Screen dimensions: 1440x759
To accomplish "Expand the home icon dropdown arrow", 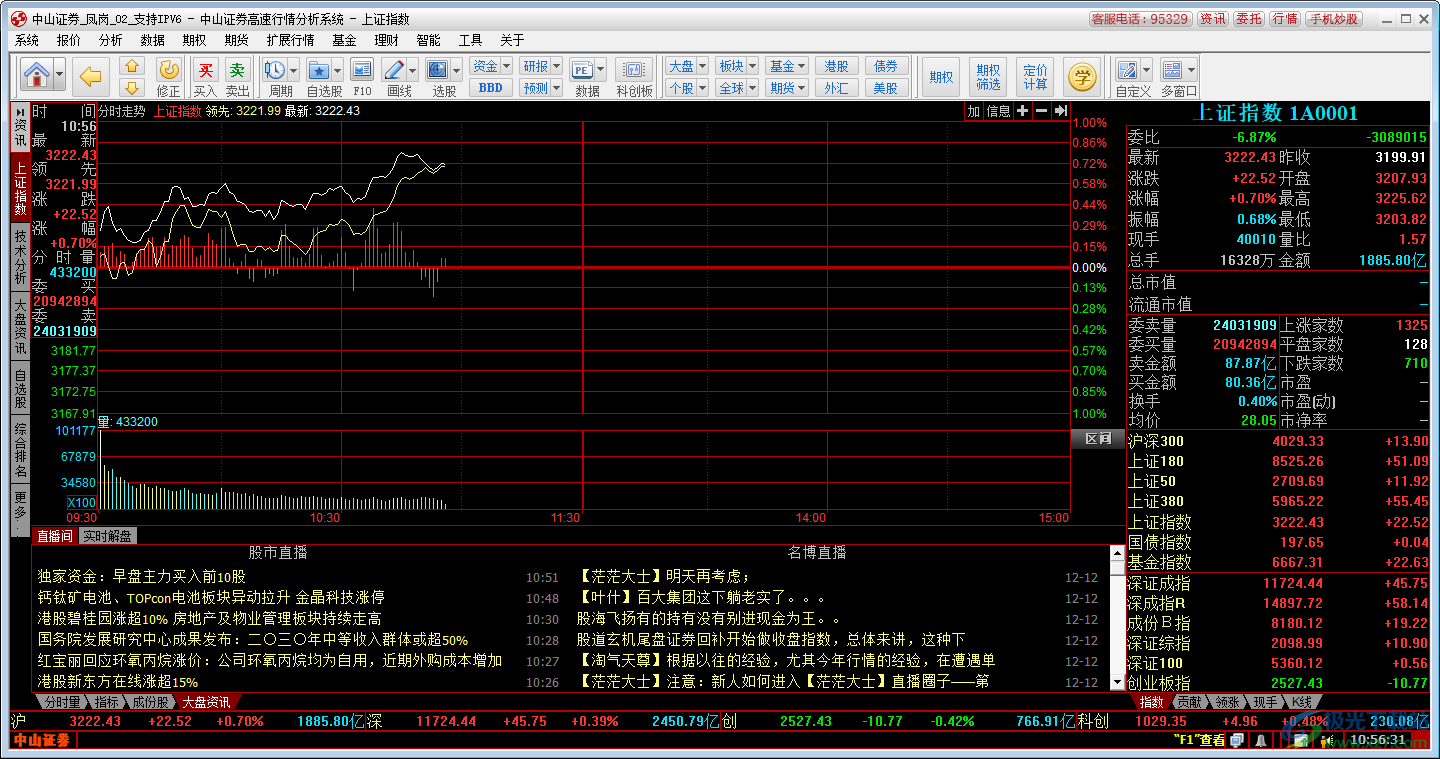I will pyautogui.click(x=59, y=75).
